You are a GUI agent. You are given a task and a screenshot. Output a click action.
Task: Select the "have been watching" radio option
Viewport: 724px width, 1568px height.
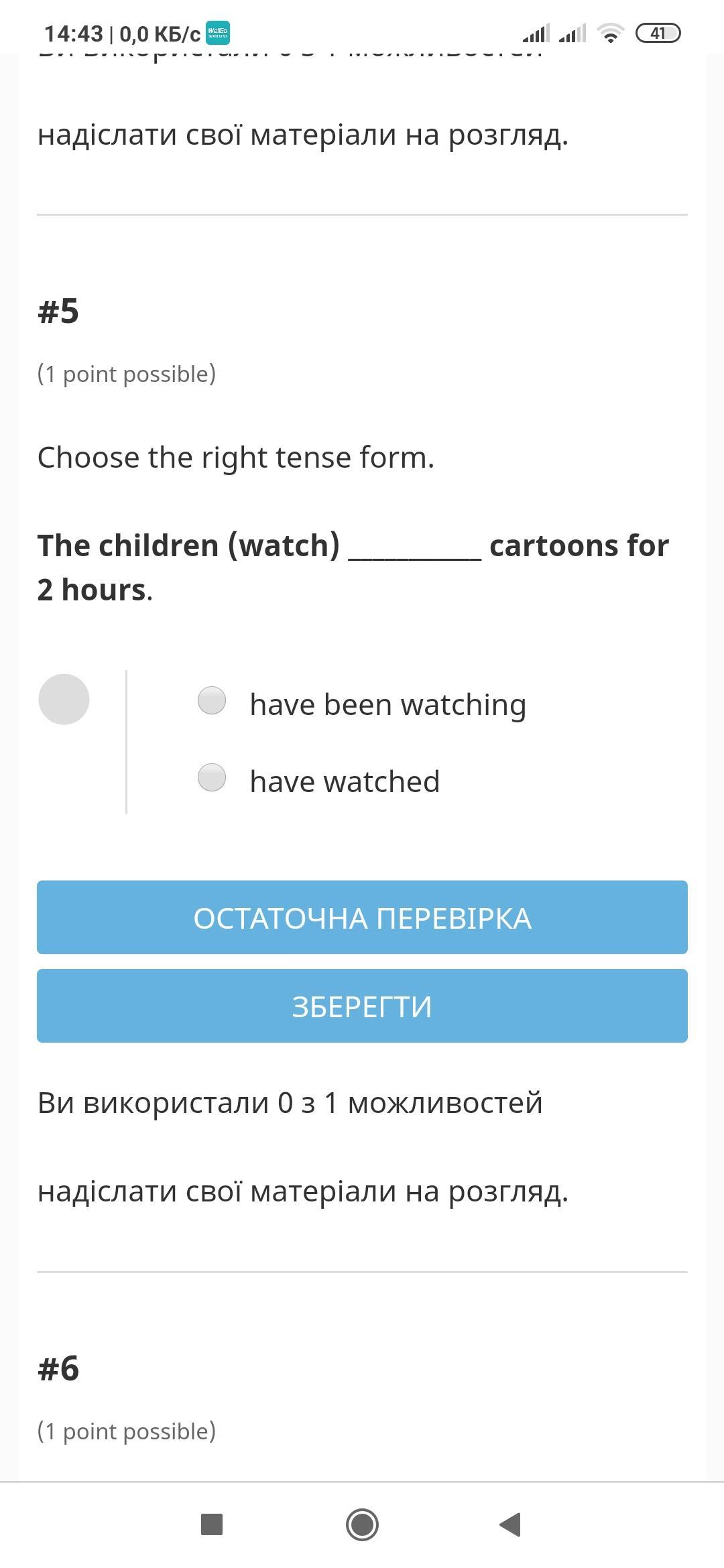pos(212,700)
